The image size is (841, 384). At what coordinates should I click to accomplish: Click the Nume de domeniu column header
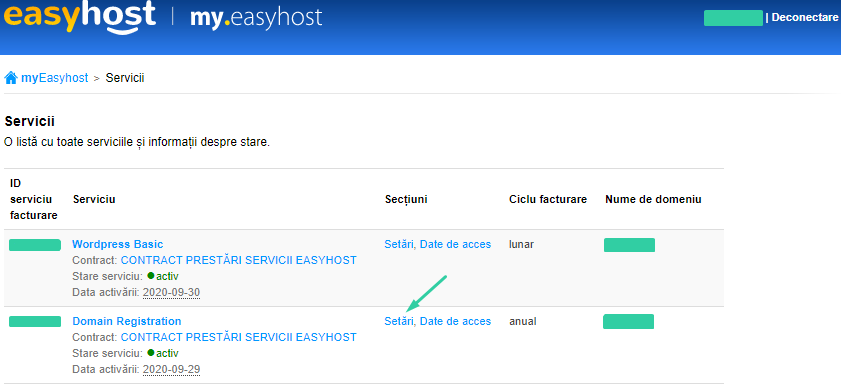tap(653, 200)
